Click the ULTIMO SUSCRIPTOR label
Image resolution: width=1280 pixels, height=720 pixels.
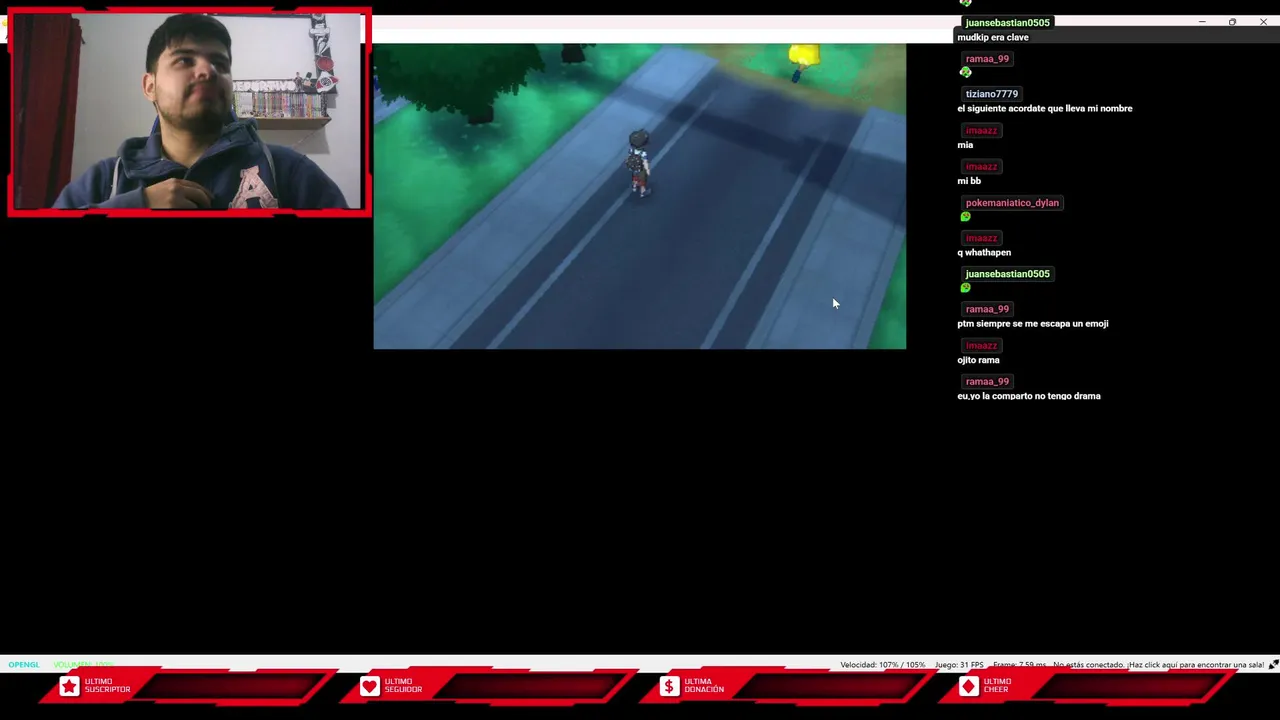tap(107, 686)
